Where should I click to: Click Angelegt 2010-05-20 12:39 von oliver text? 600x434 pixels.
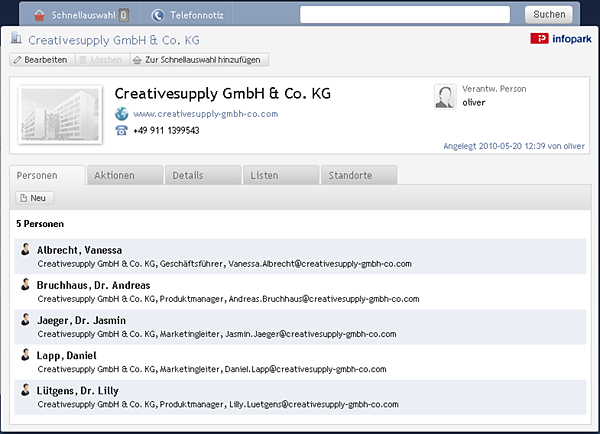(514, 146)
